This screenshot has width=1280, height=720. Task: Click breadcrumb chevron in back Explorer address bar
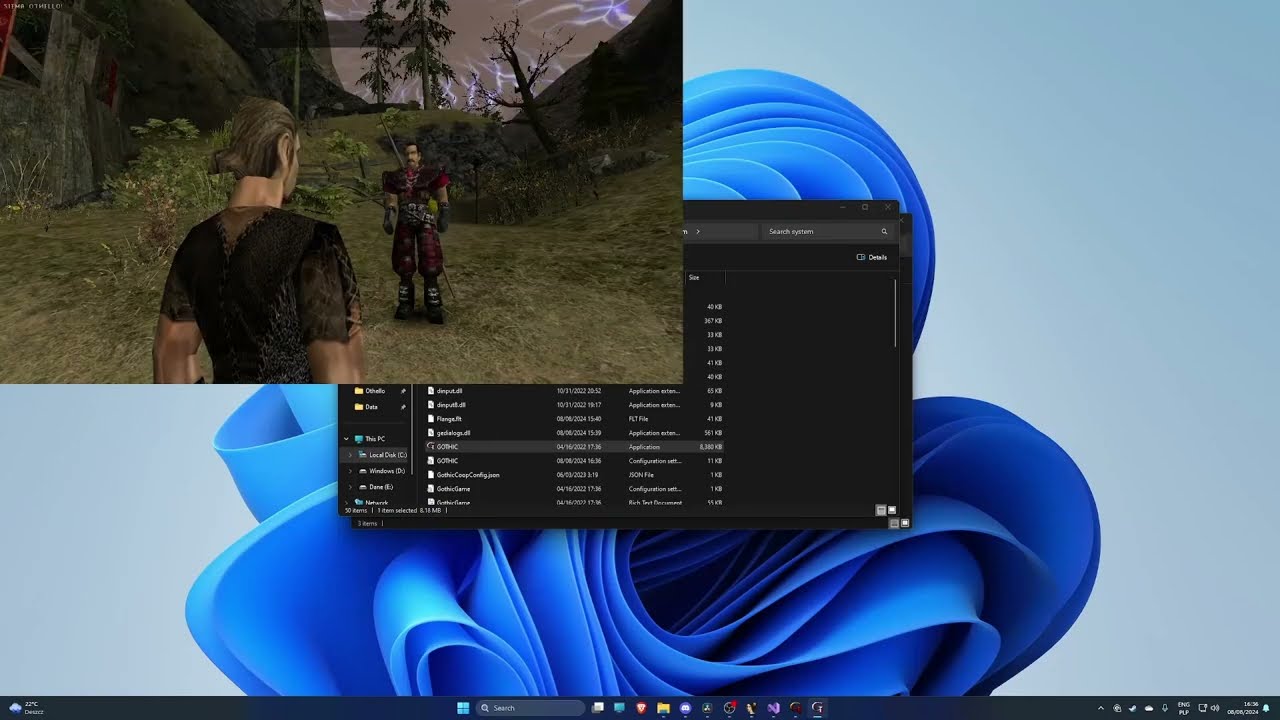pyautogui.click(x=698, y=231)
